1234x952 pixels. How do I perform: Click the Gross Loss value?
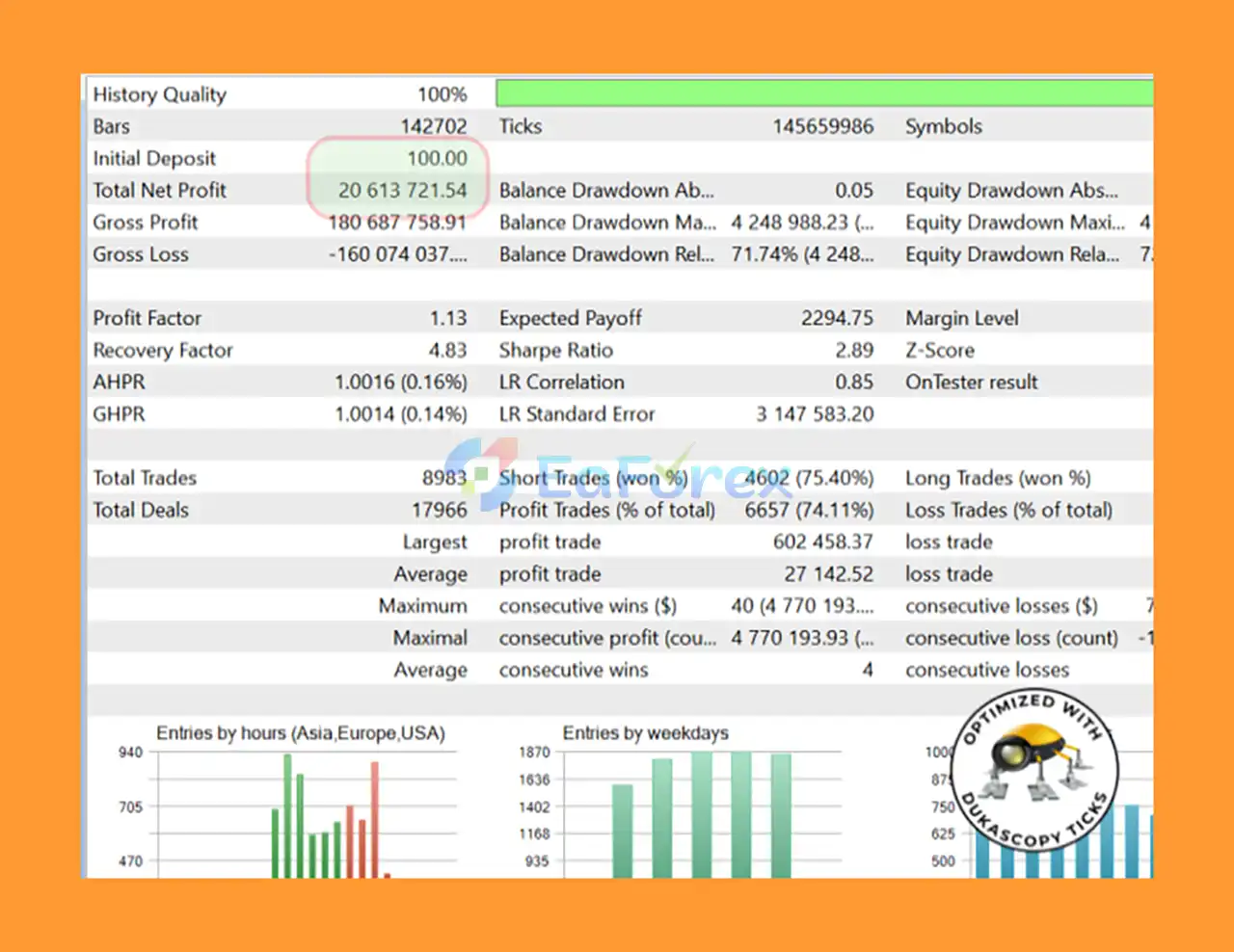[x=397, y=254]
